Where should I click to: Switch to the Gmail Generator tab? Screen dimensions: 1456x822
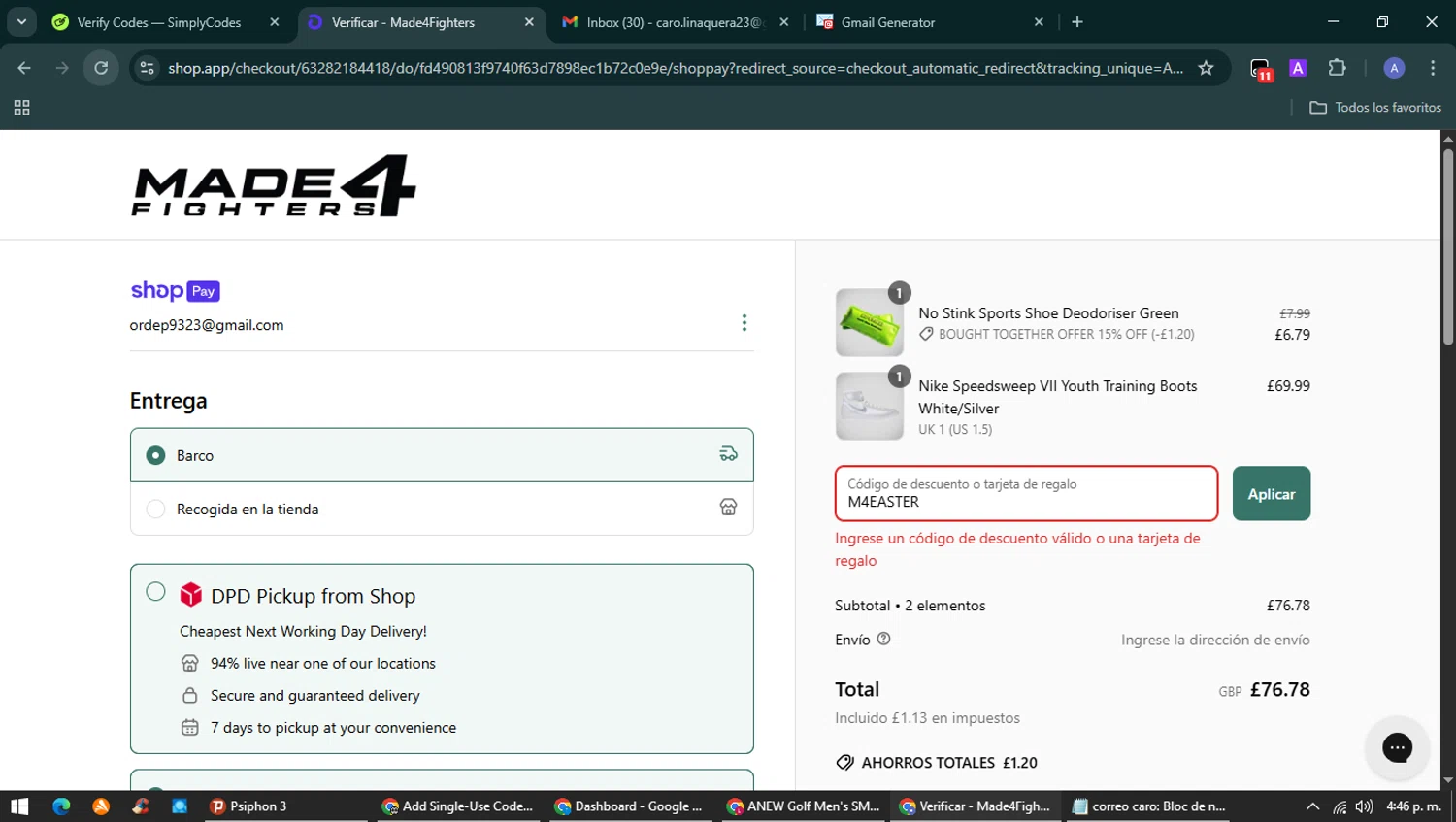[931, 22]
